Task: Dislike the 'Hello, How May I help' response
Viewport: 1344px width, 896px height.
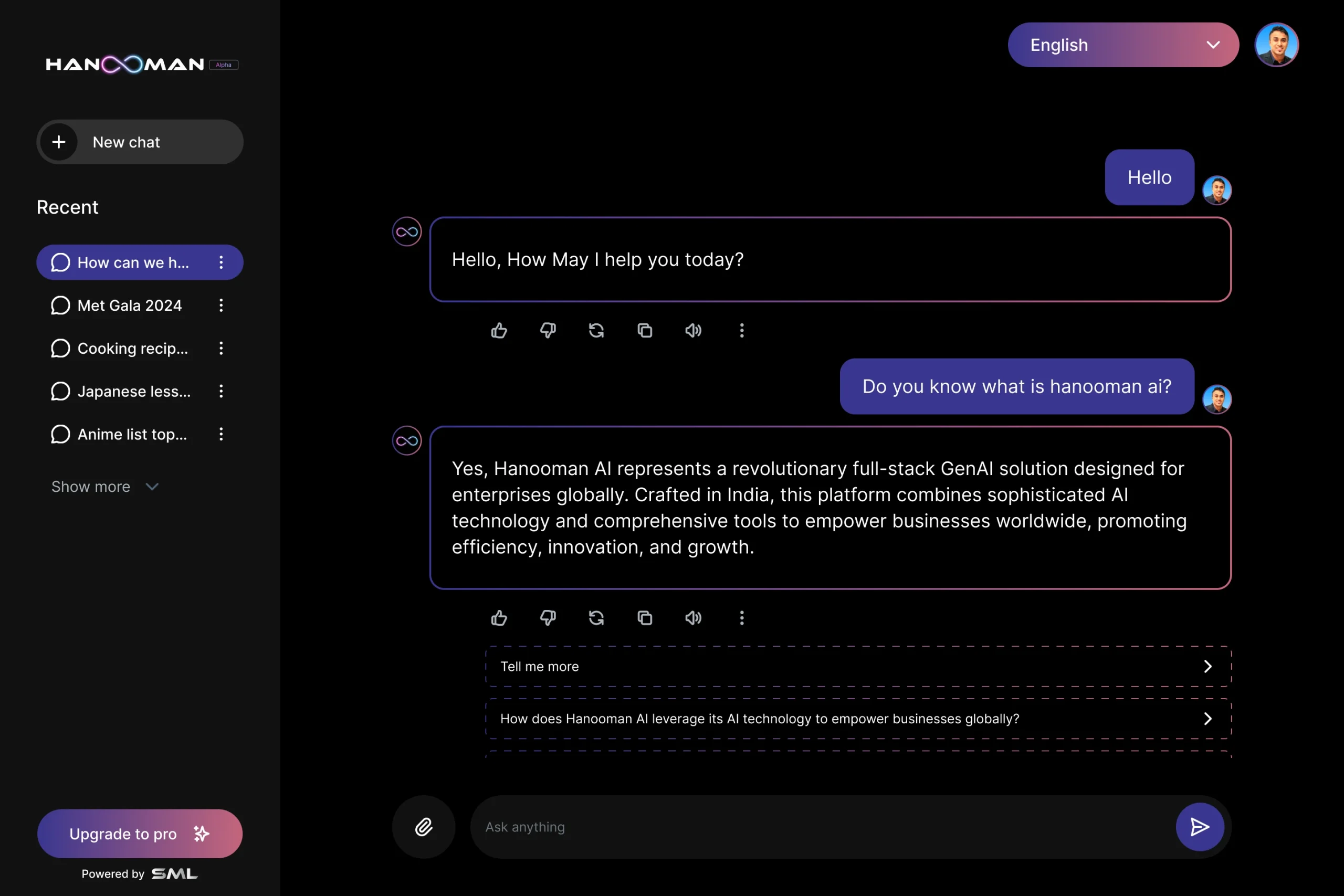Action: [x=548, y=330]
